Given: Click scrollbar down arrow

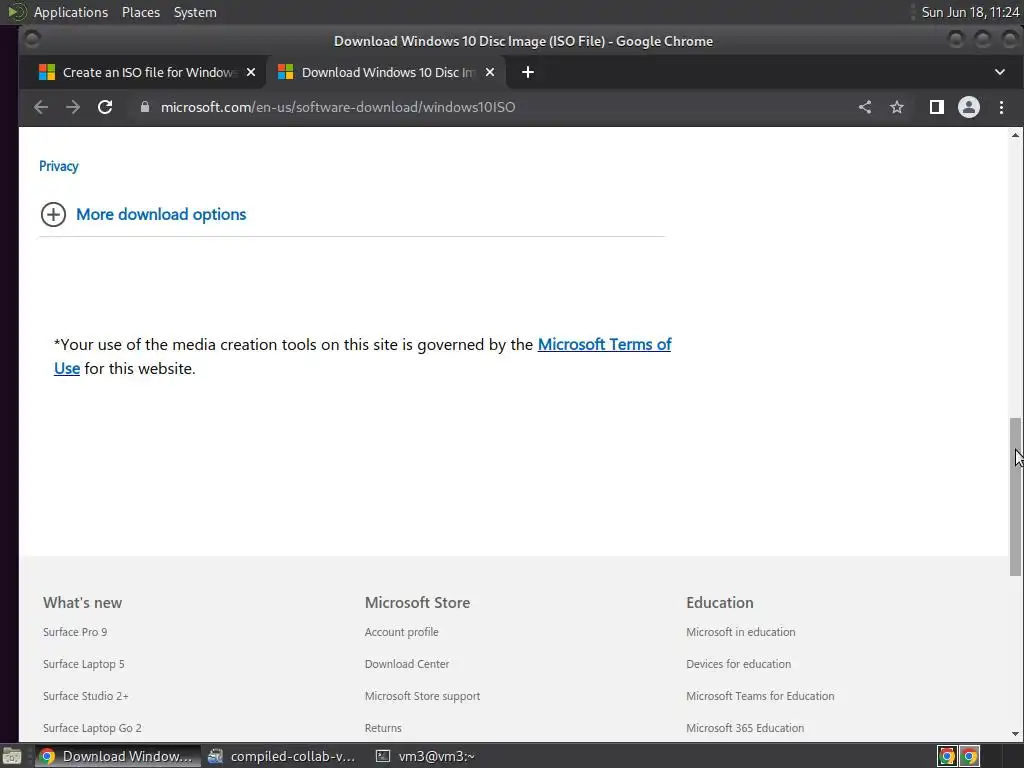Looking at the screenshot, I should (1015, 734).
